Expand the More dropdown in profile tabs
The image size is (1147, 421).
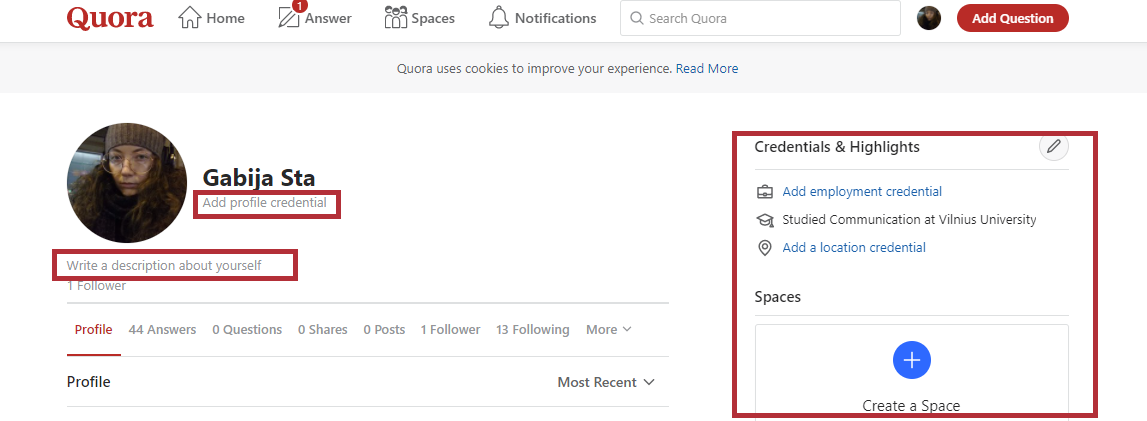pos(608,329)
